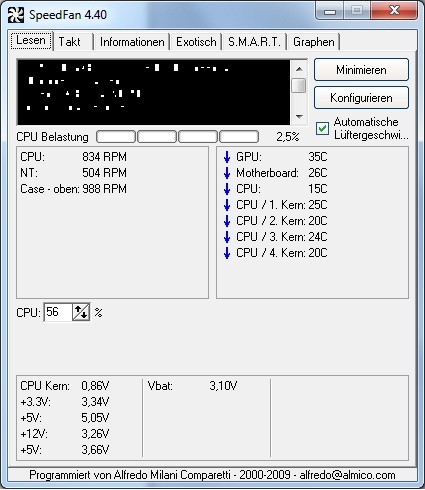Click the GPU: 35C temperature text
Screen dimensions: 425x490
[x=282, y=157]
